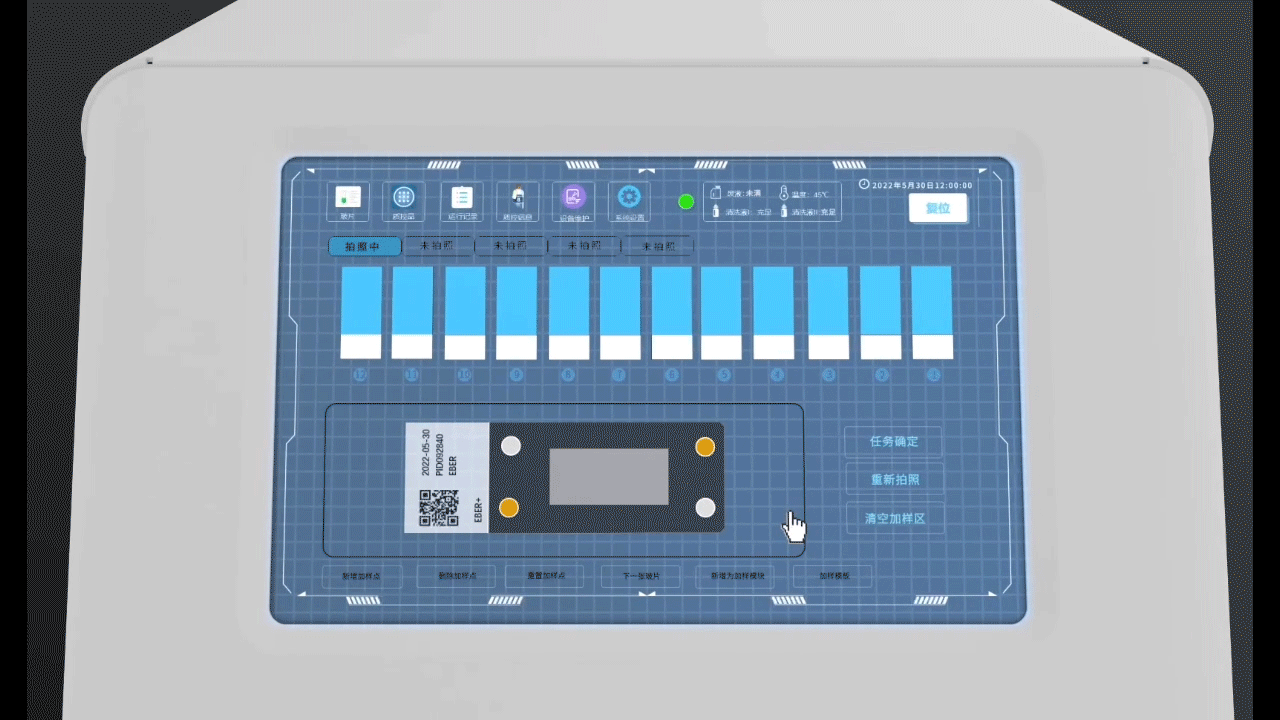Image resolution: width=1280 pixels, height=720 pixels.
Task: Click the gray rectangle sample area on slide
Action: coord(609,477)
